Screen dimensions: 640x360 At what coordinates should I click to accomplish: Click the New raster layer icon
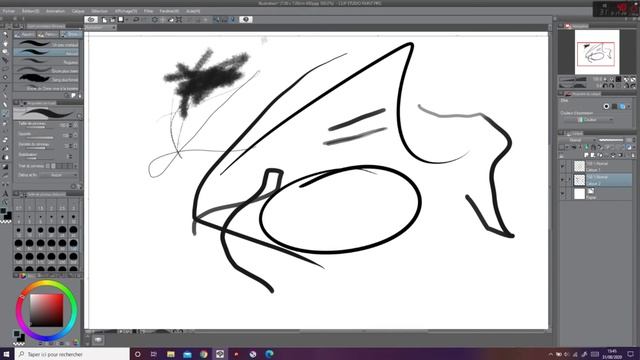(x=587, y=156)
